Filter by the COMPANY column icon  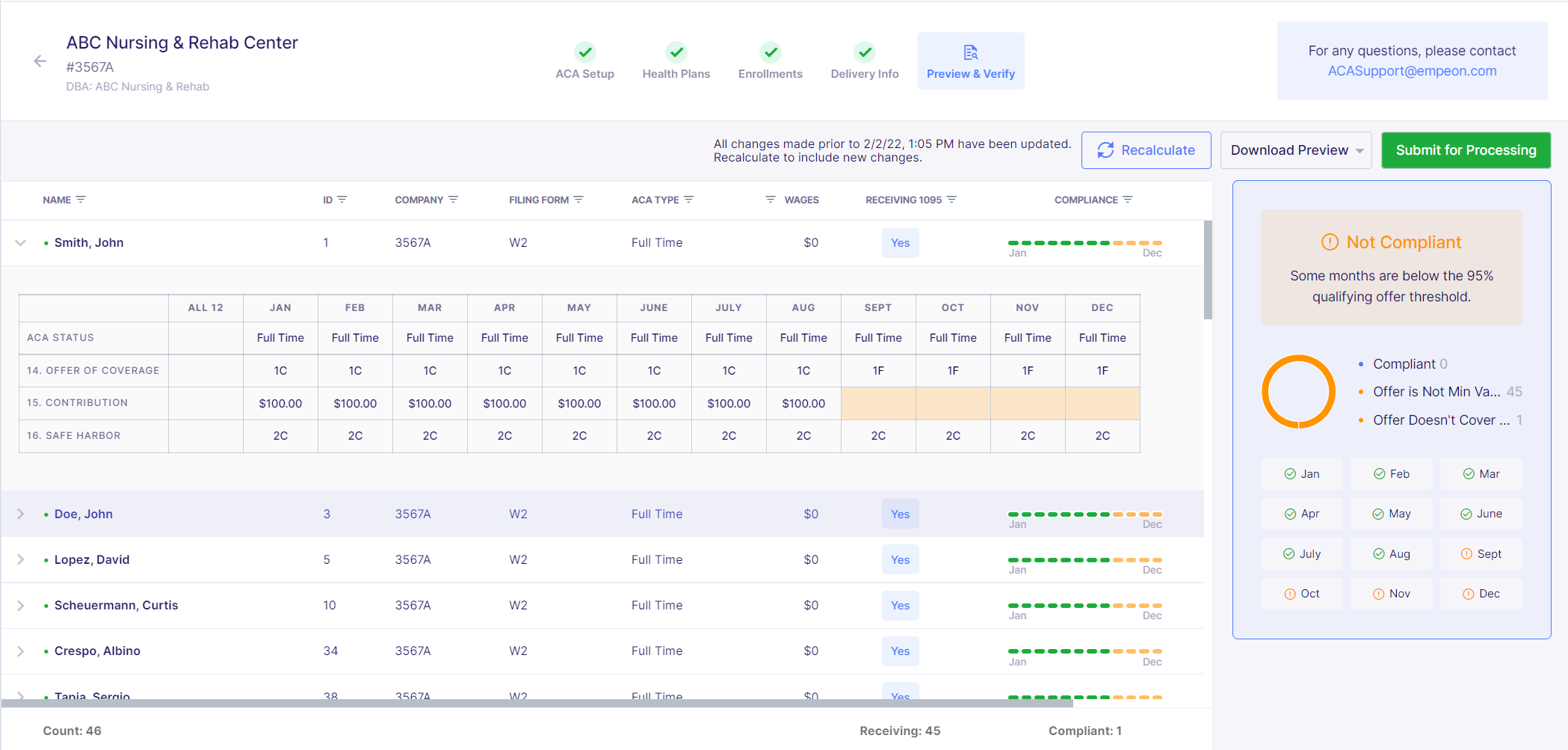[454, 200]
